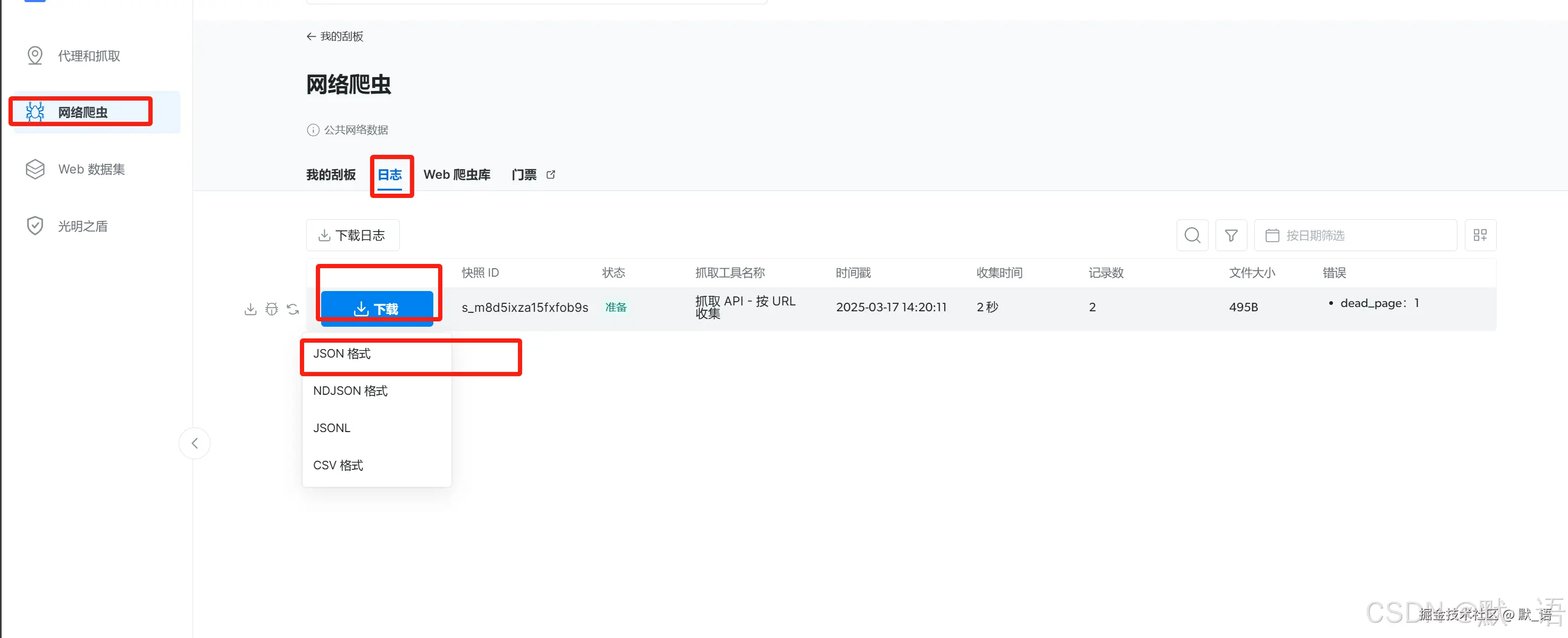Click the funnel filter icon
The height and width of the screenshot is (638, 1568).
tap(1231, 235)
